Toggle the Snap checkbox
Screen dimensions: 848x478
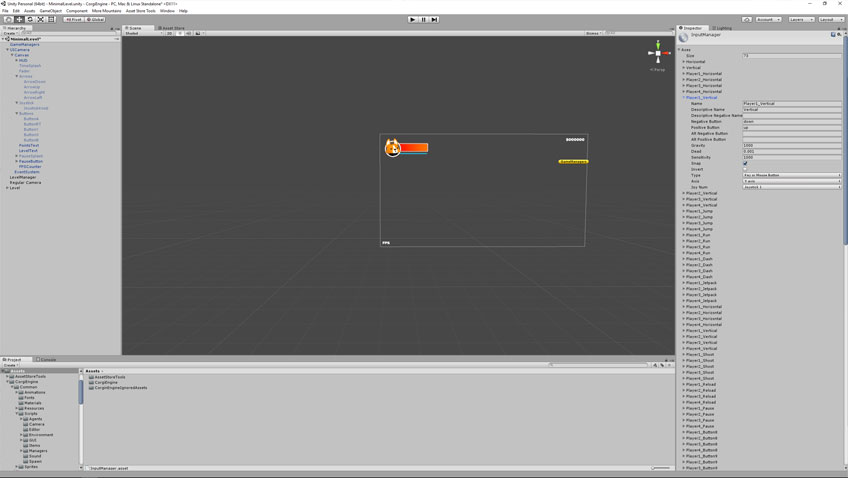pos(745,163)
